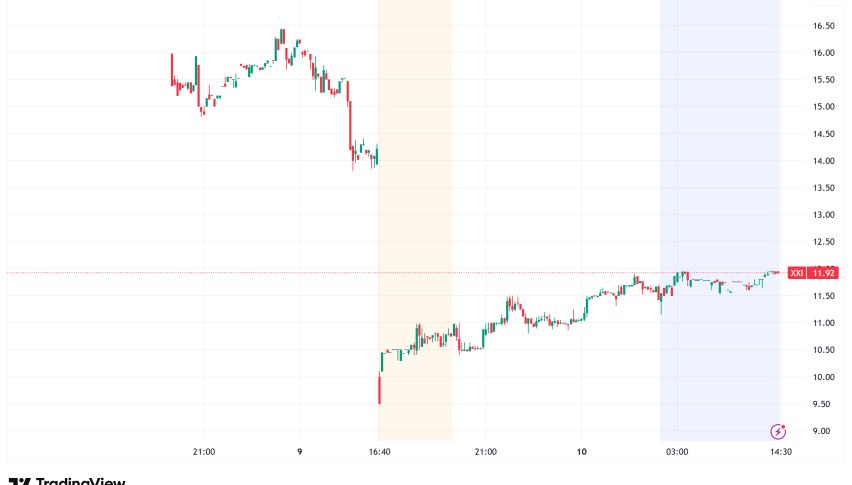The image size is (852, 485).
Task: Click the 14:30 time axis label
Action: pyautogui.click(x=780, y=452)
